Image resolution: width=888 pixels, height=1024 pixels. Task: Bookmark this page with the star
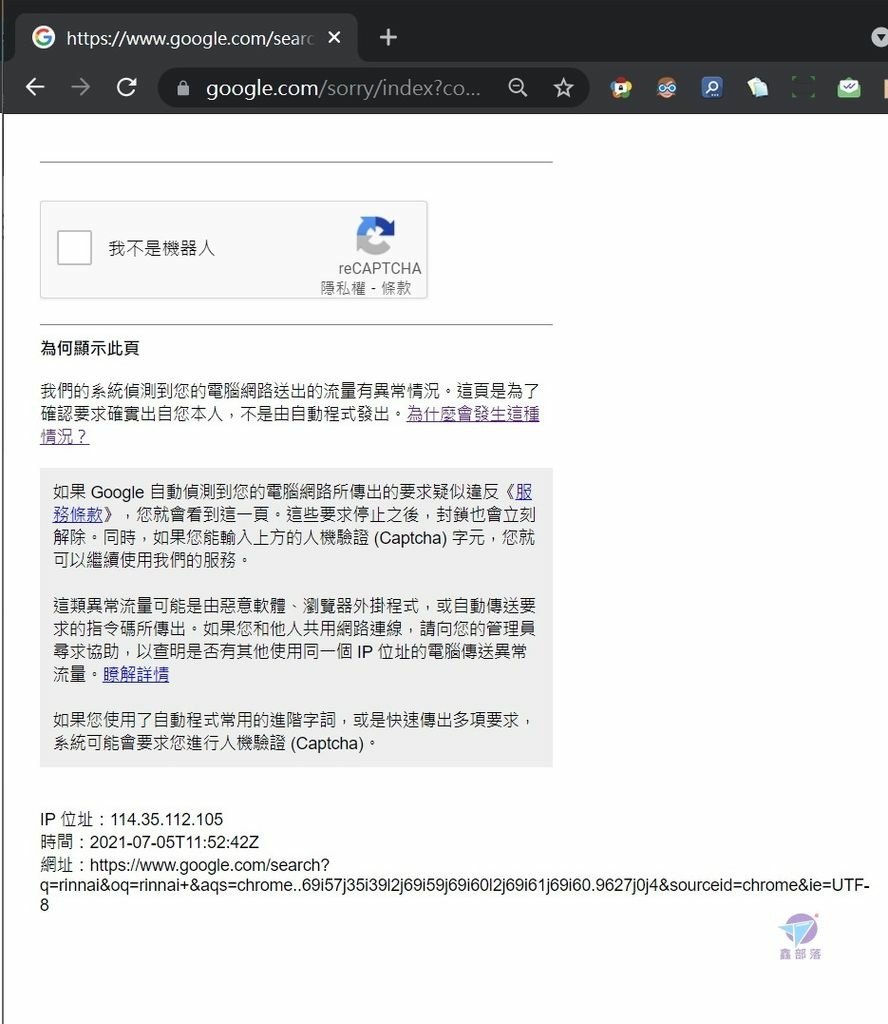pyautogui.click(x=563, y=88)
